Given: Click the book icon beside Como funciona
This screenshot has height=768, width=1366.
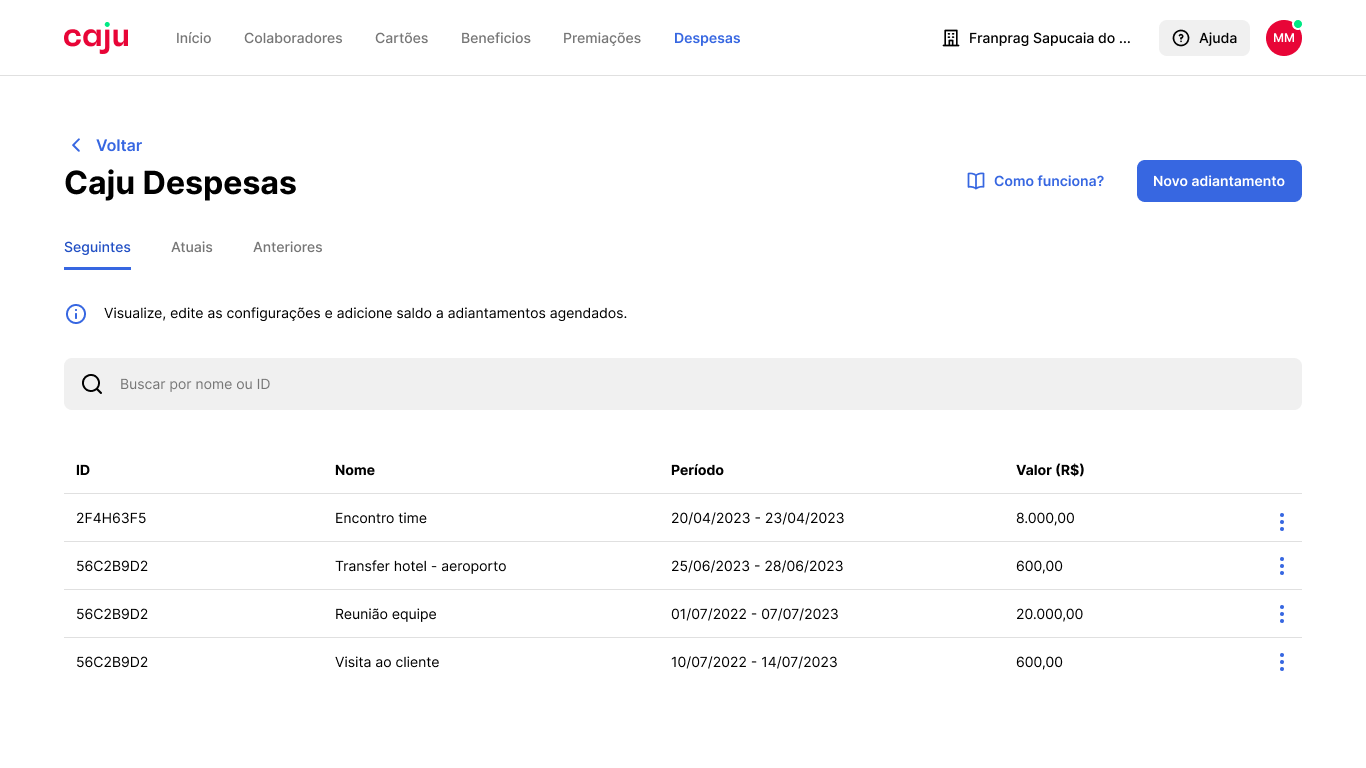Looking at the screenshot, I should click(976, 181).
